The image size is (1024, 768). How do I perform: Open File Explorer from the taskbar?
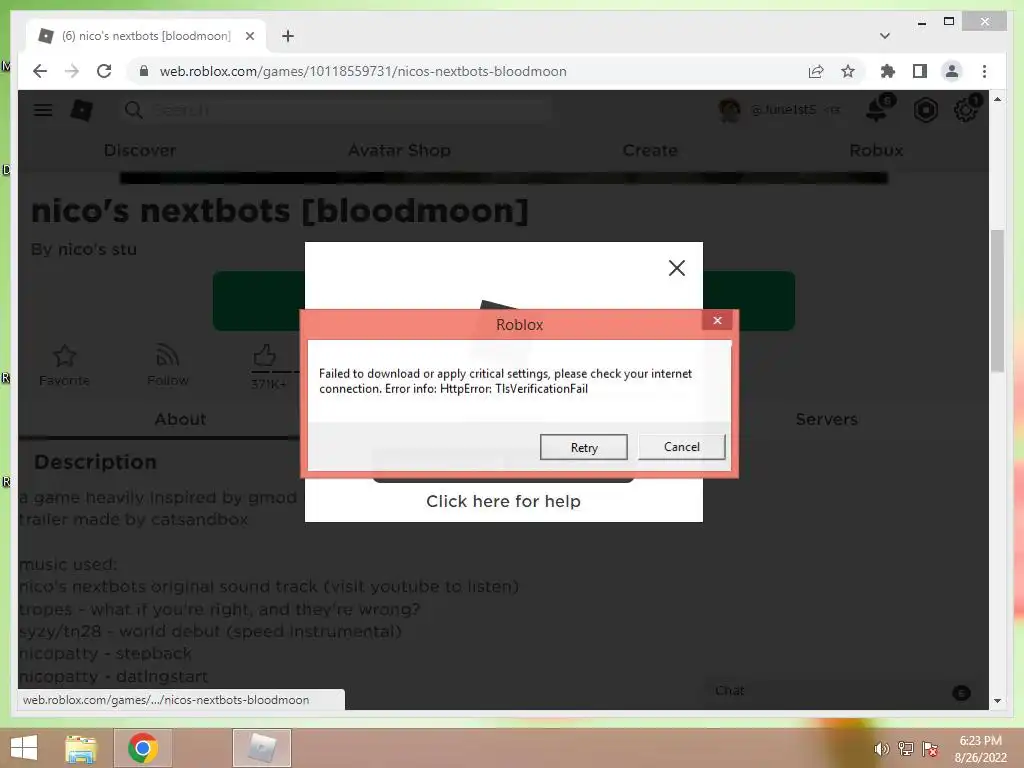tap(81, 748)
